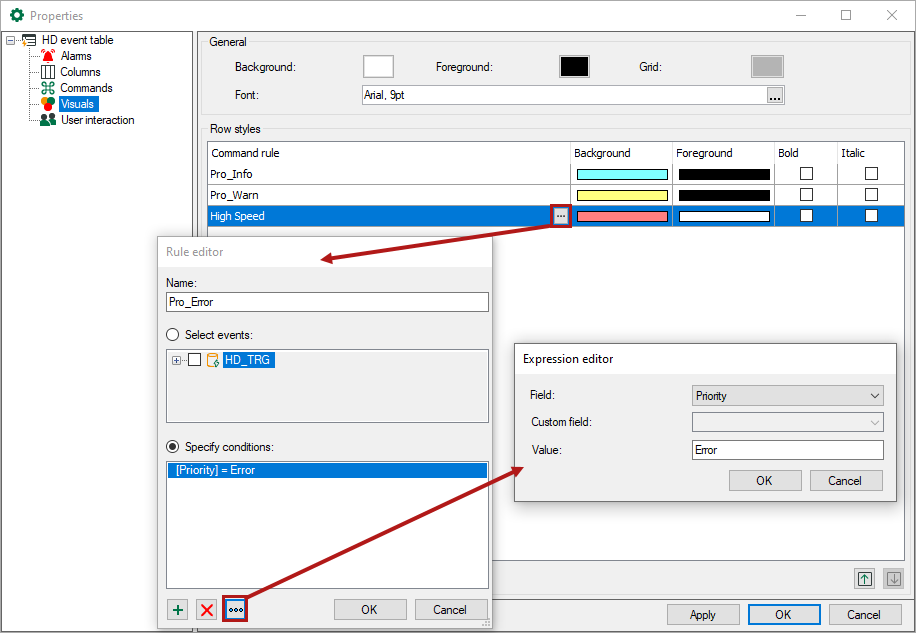Click the Visuals colored circles icon
916x633 pixels.
(48, 104)
